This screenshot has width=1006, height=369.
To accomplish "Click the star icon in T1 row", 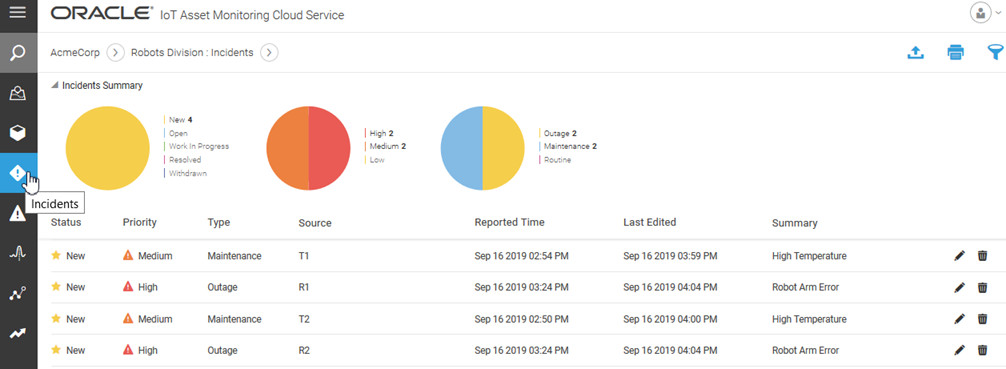I will pos(56,255).
